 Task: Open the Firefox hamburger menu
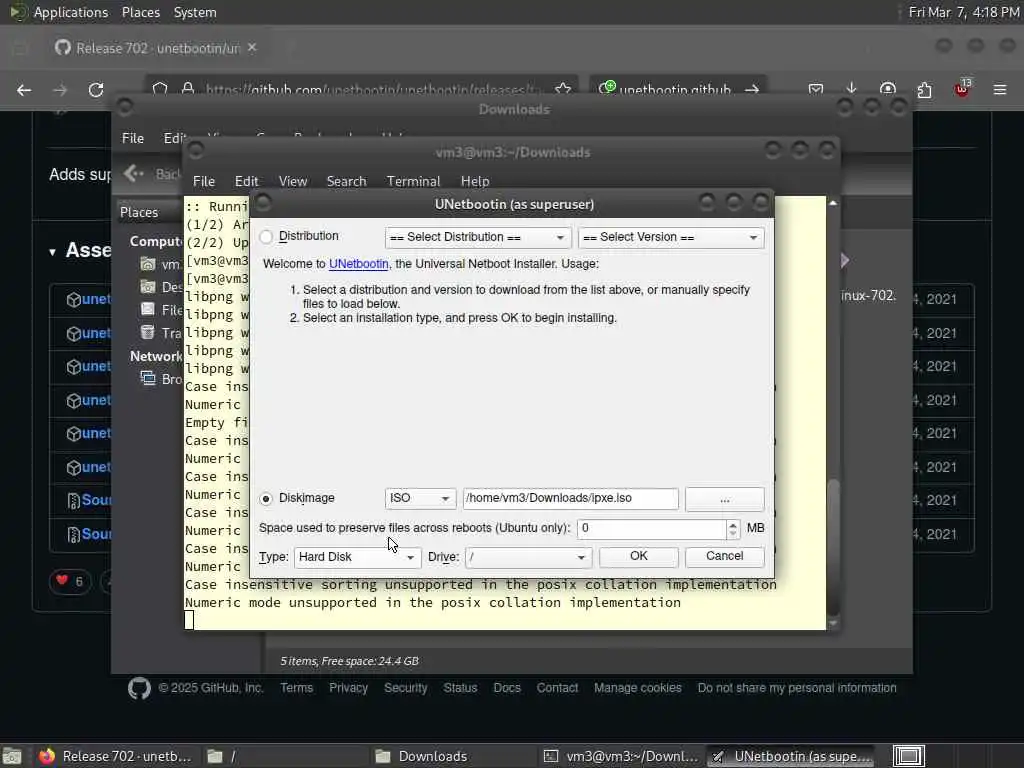(x=1000, y=89)
